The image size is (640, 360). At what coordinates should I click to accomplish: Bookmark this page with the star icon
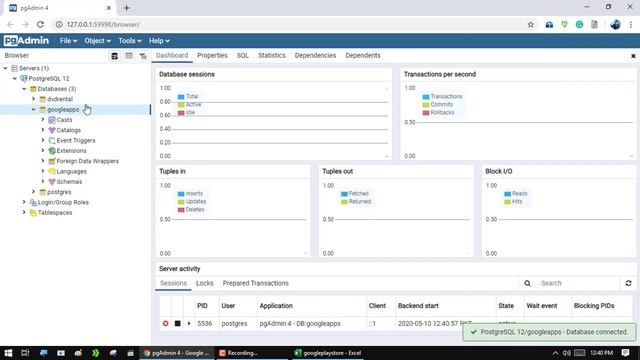[531, 24]
